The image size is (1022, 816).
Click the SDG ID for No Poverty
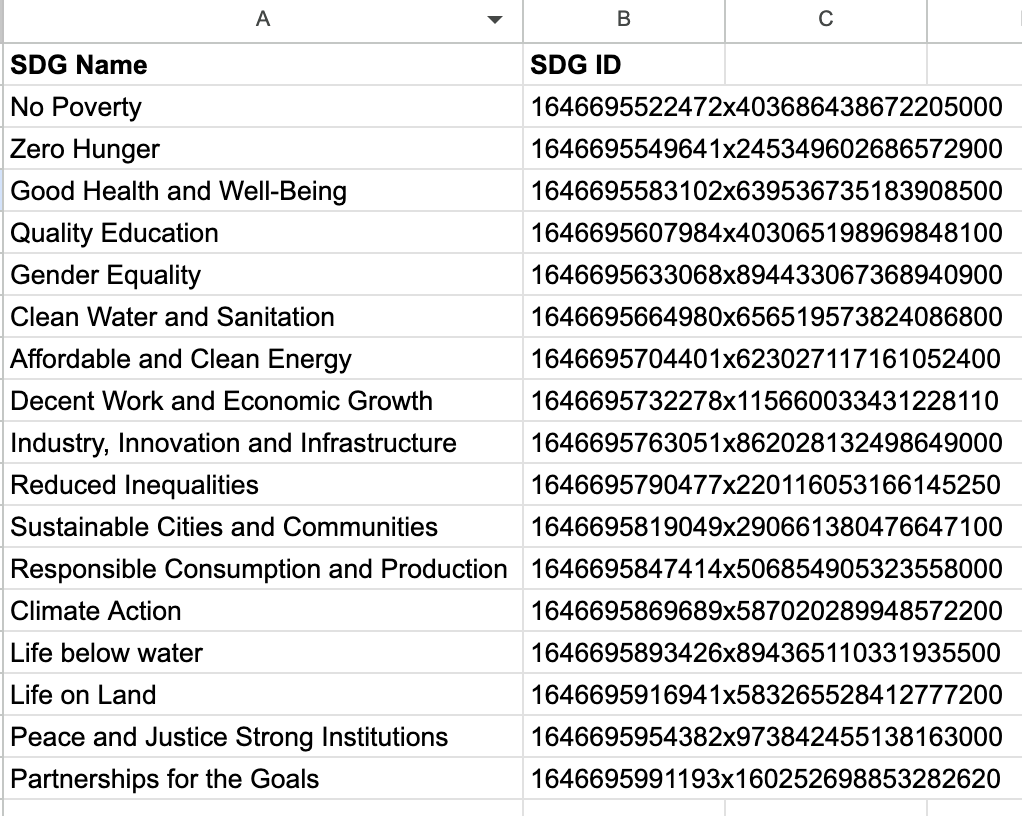[766, 107]
